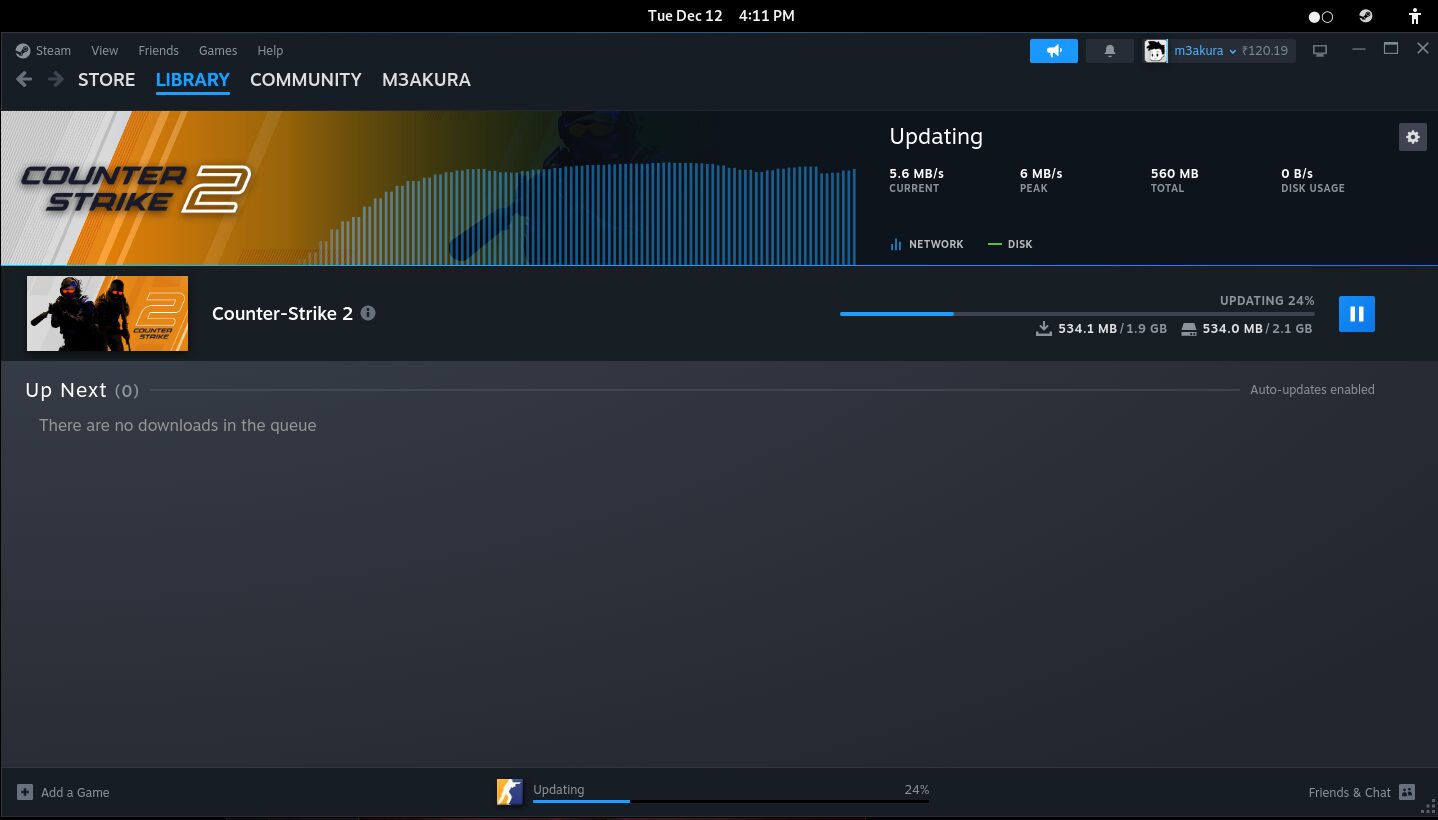This screenshot has height=820, width=1438.
Task: Click the window resize grip corner
Action: (1428, 805)
